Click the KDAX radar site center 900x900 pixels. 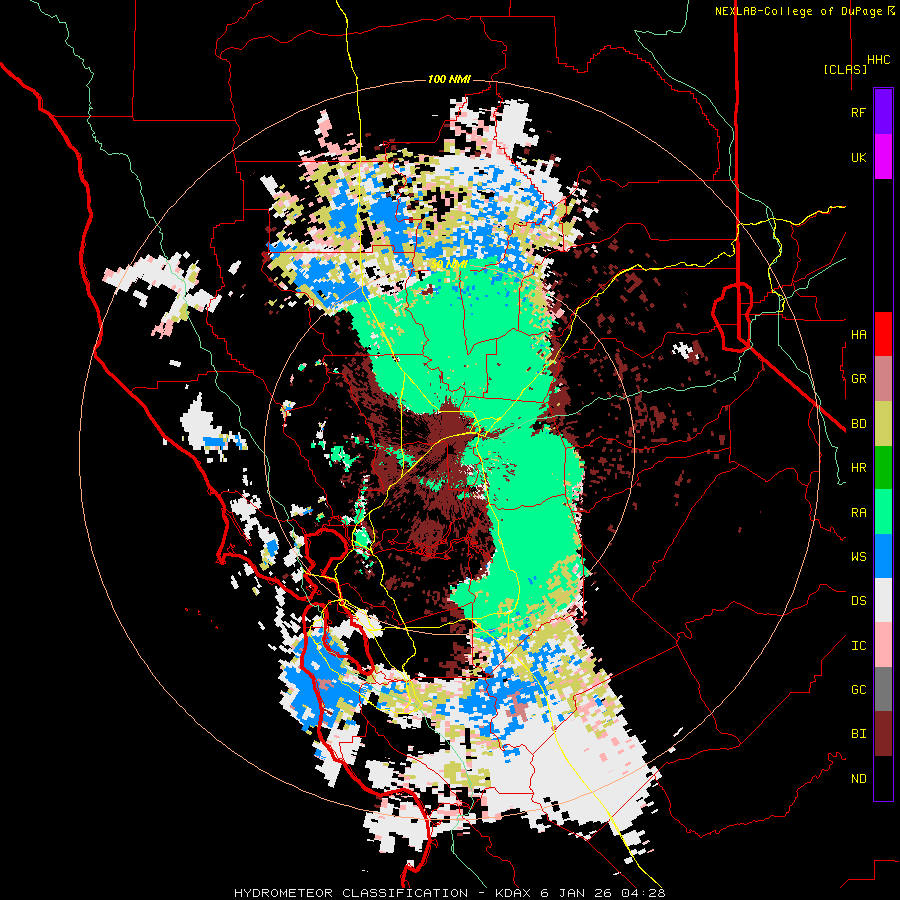point(449,448)
